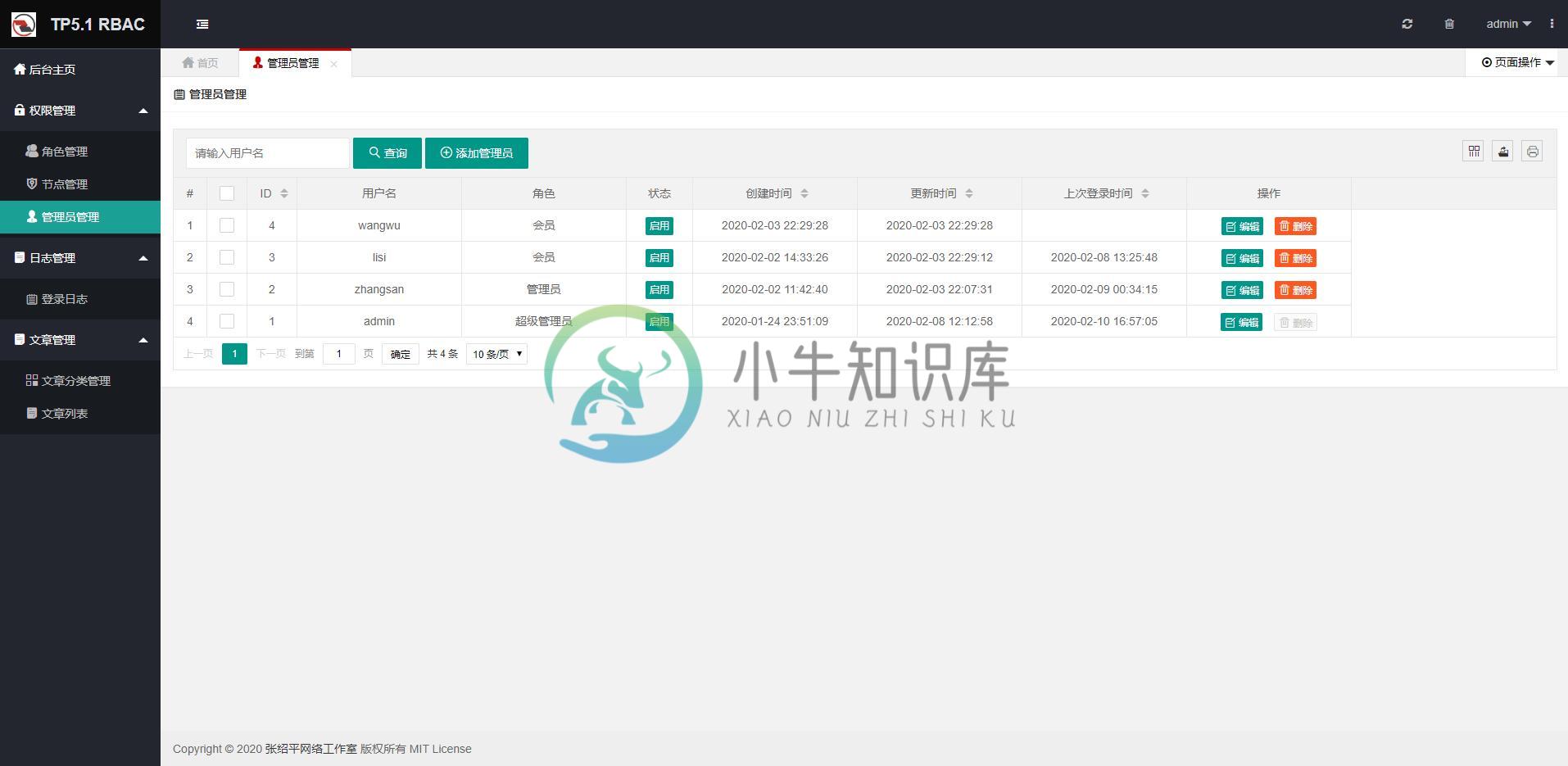
Task: Open the admin user dropdown
Action: 1508,25
